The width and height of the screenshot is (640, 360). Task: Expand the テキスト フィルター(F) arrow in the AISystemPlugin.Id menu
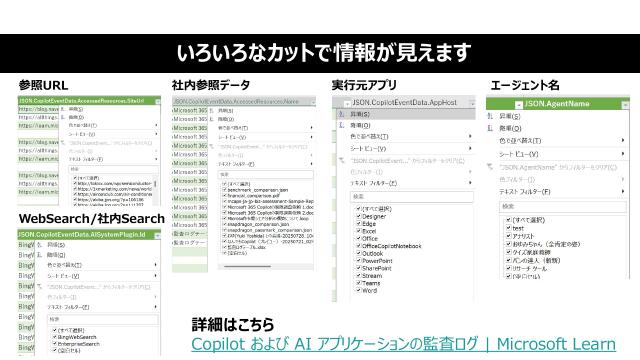(156, 307)
